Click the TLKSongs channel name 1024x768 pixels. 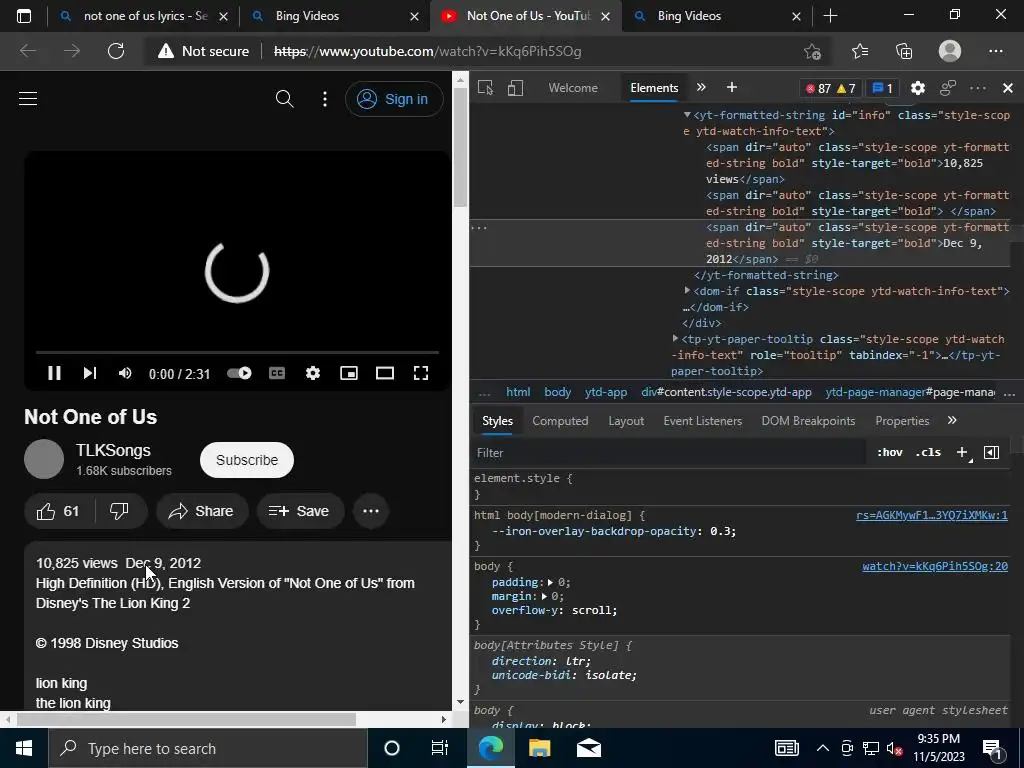[x=113, y=450]
